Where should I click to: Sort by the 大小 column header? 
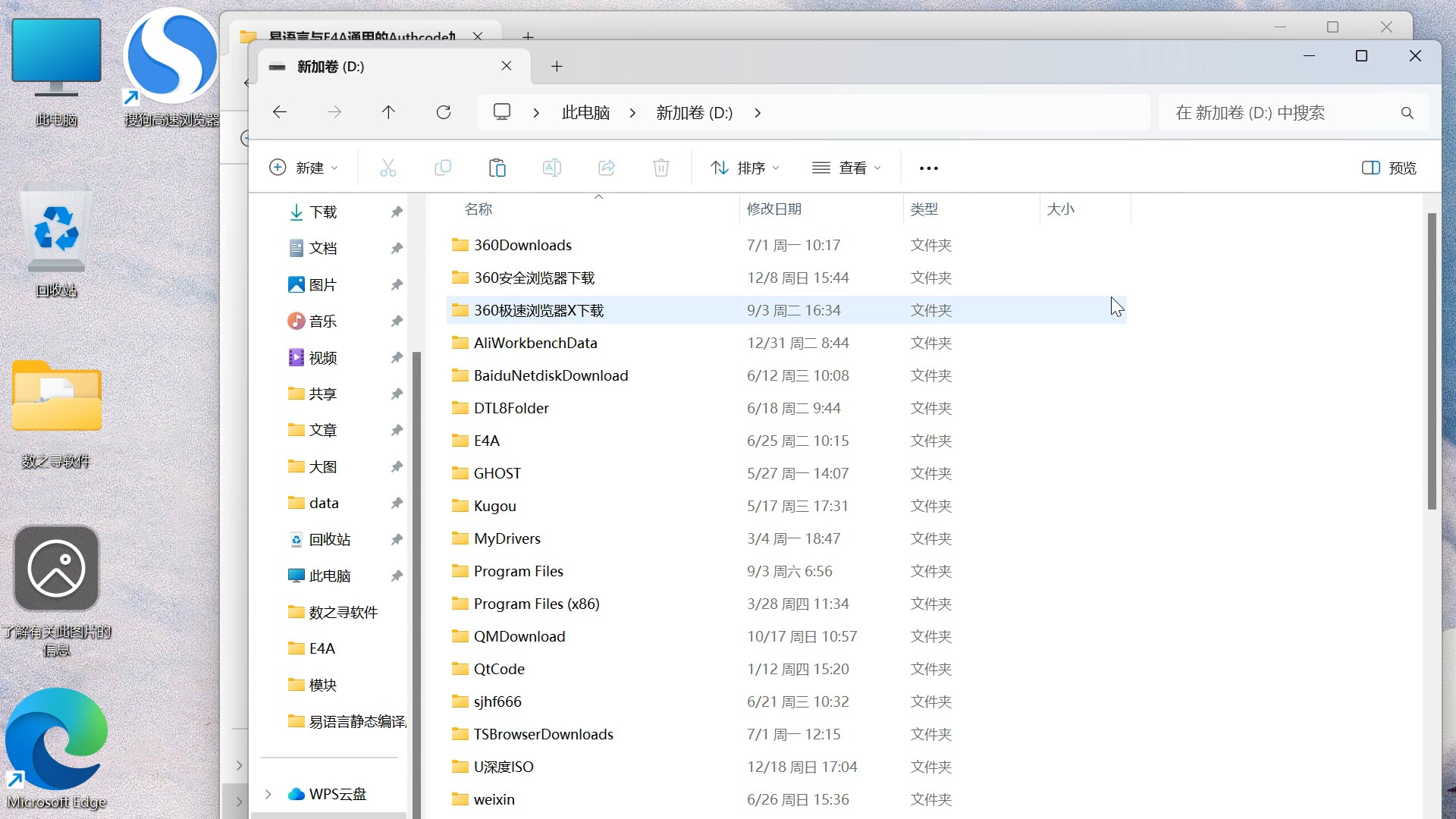[x=1060, y=209]
